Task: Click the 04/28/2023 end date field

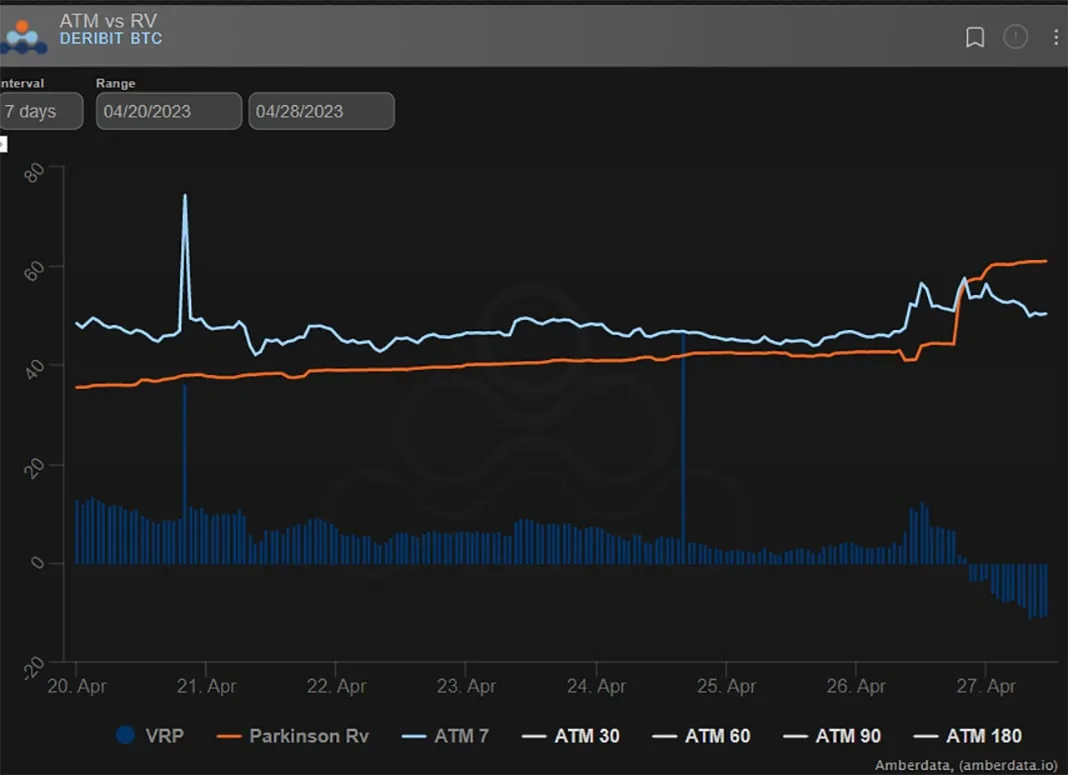Action: (x=321, y=111)
